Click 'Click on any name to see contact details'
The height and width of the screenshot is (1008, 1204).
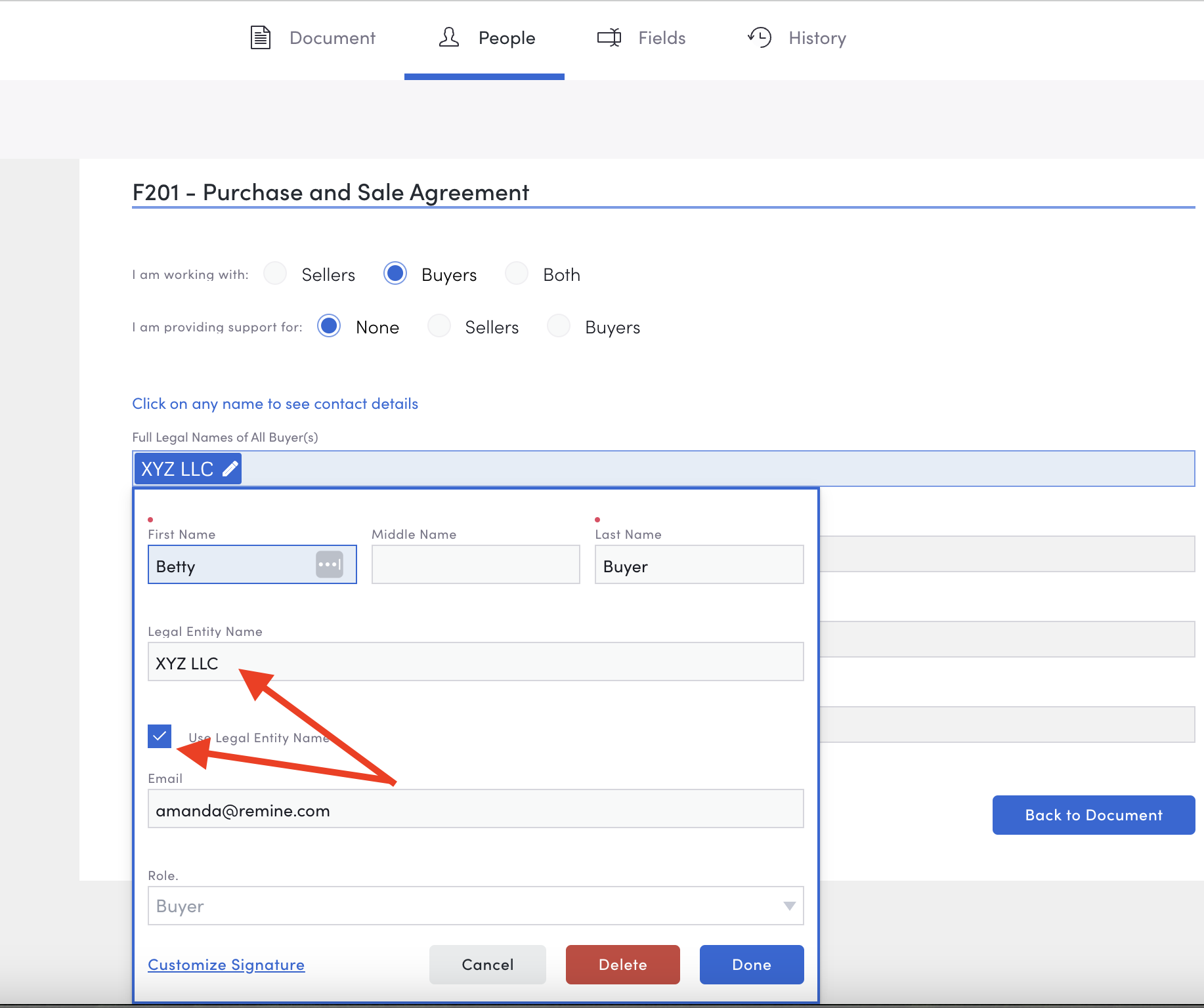[x=275, y=404]
